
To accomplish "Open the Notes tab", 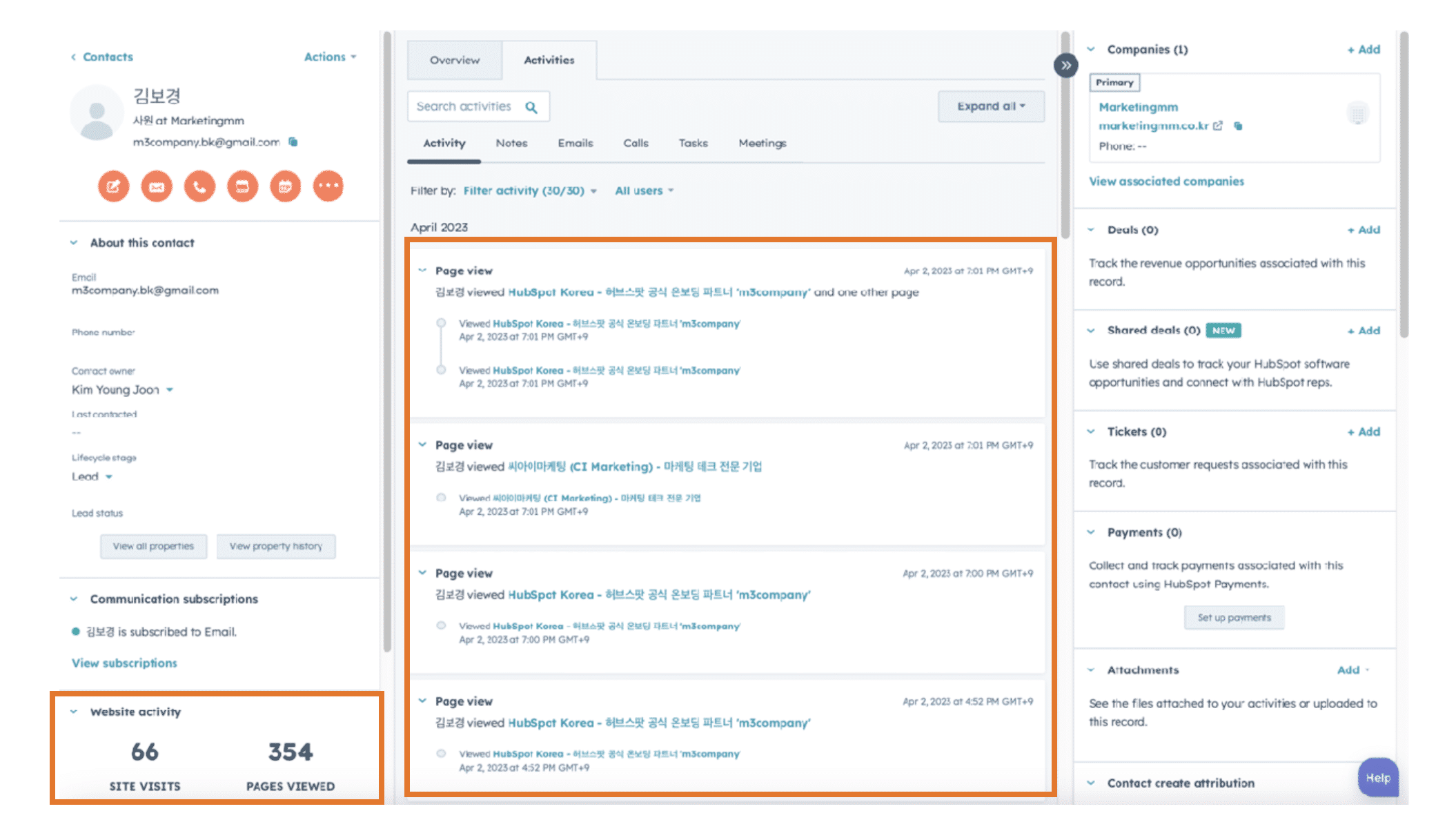I will (x=511, y=143).
